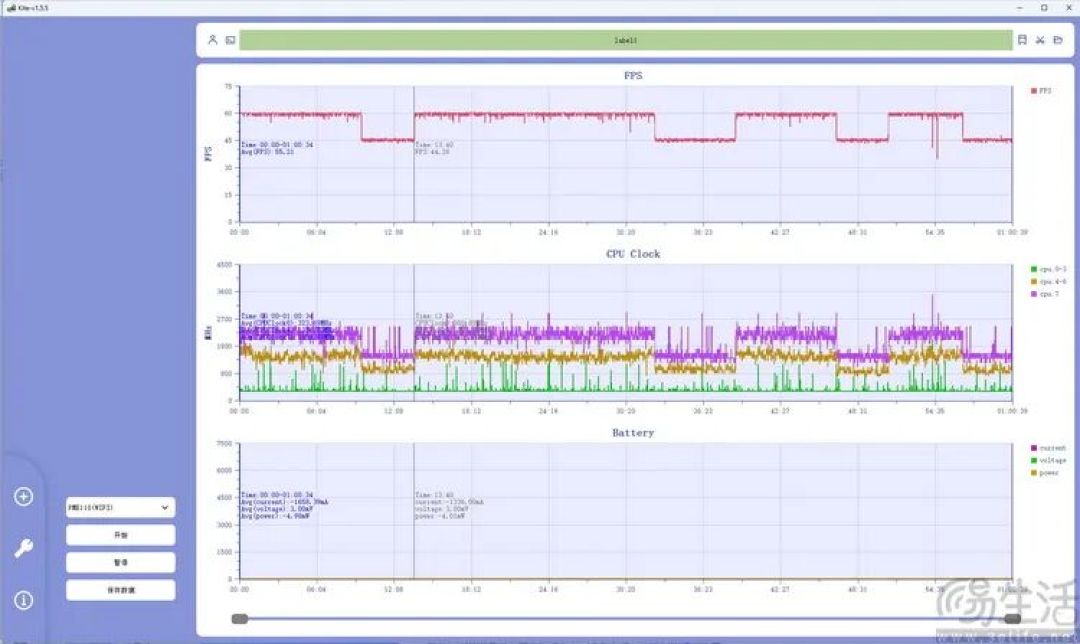Click the save data button in left panel
Viewport: 1080px width, 644px height.
pyautogui.click(x=121, y=590)
